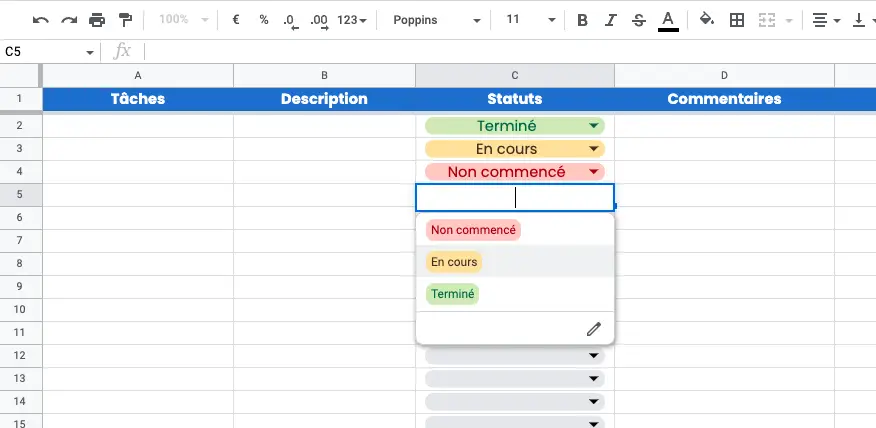Open the 123 number format menu

point(352,20)
